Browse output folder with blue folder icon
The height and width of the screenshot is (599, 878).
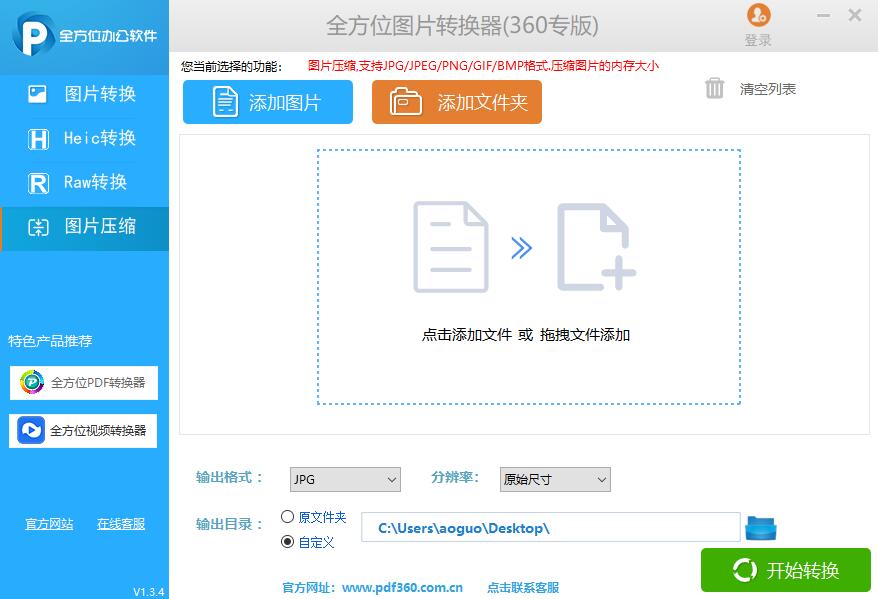click(760, 528)
